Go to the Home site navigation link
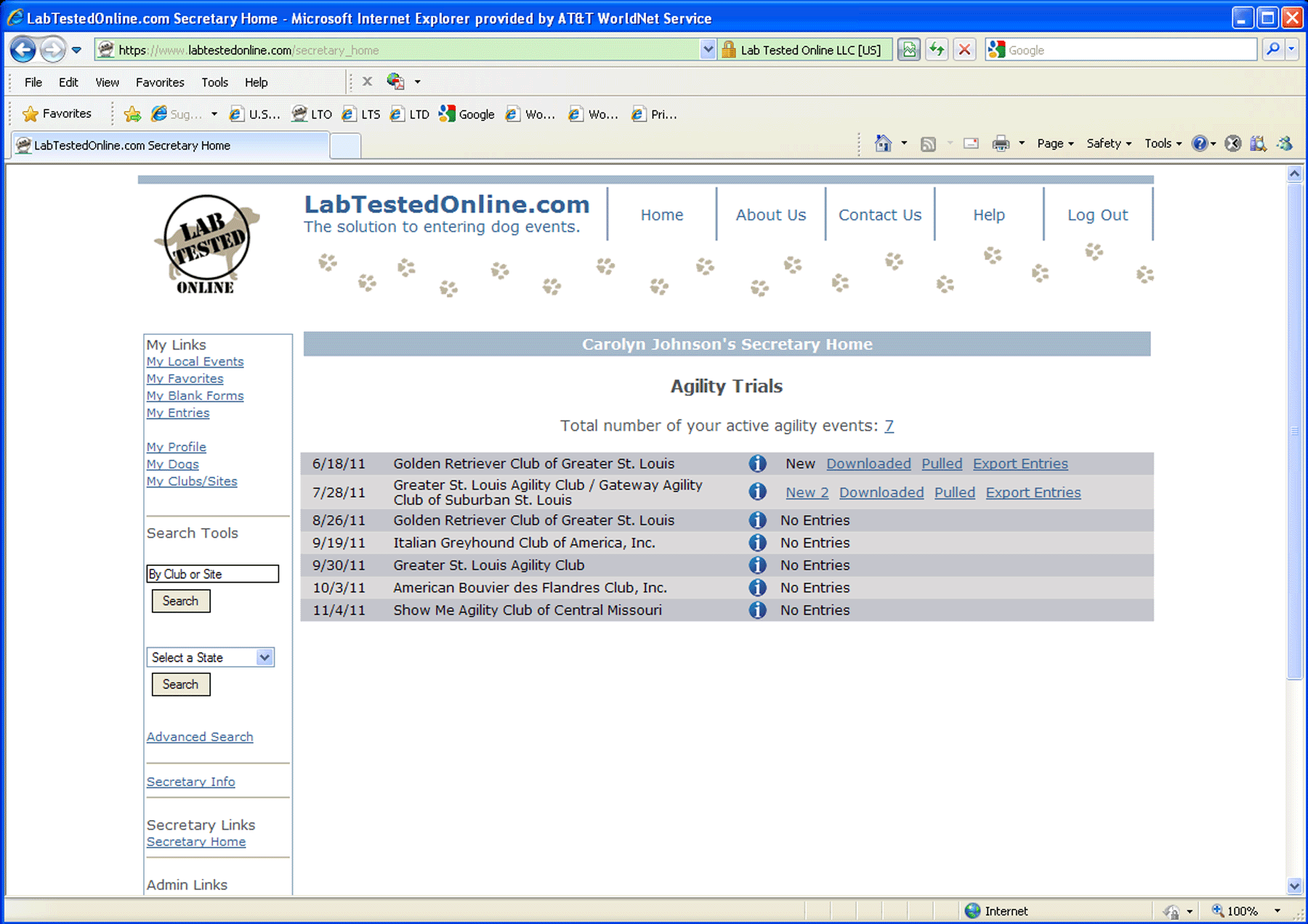 click(x=661, y=215)
